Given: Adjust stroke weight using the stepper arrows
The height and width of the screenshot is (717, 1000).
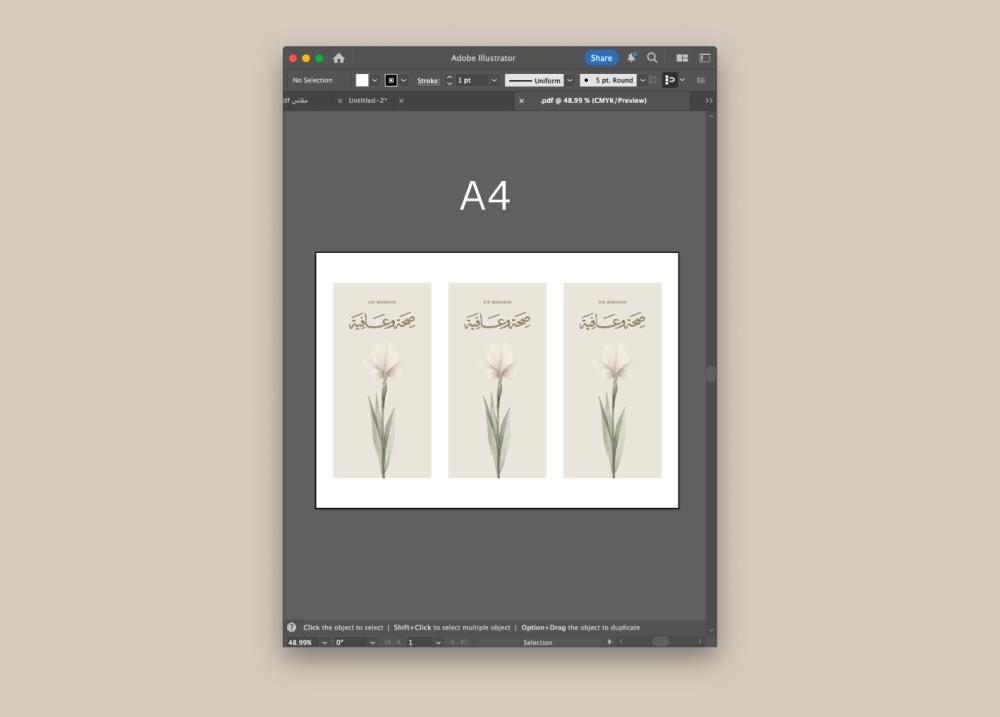Looking at the screenshot, I should (449, 80).
